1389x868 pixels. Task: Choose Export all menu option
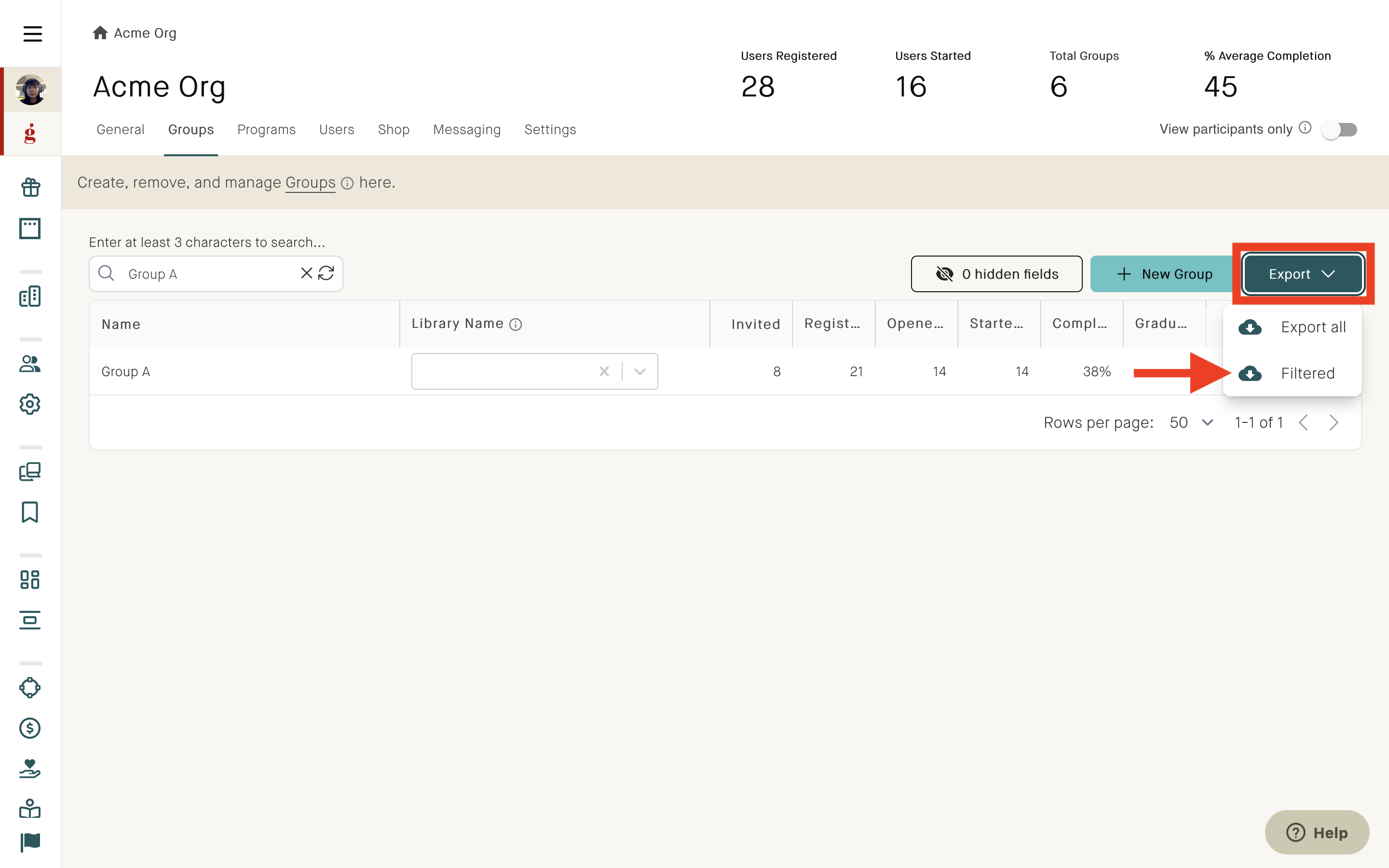(1292, 327)
